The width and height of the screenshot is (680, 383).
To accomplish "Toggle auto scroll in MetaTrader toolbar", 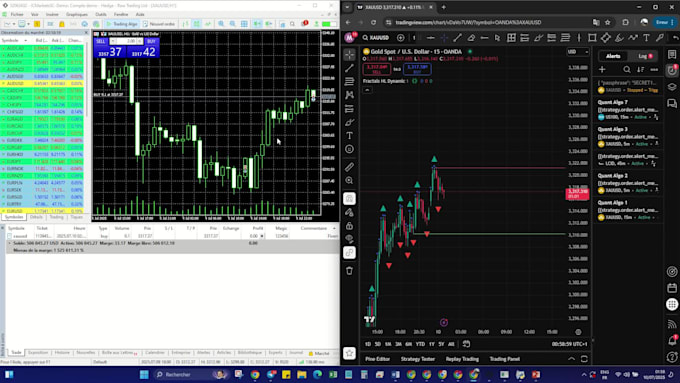I will [257, 24].
